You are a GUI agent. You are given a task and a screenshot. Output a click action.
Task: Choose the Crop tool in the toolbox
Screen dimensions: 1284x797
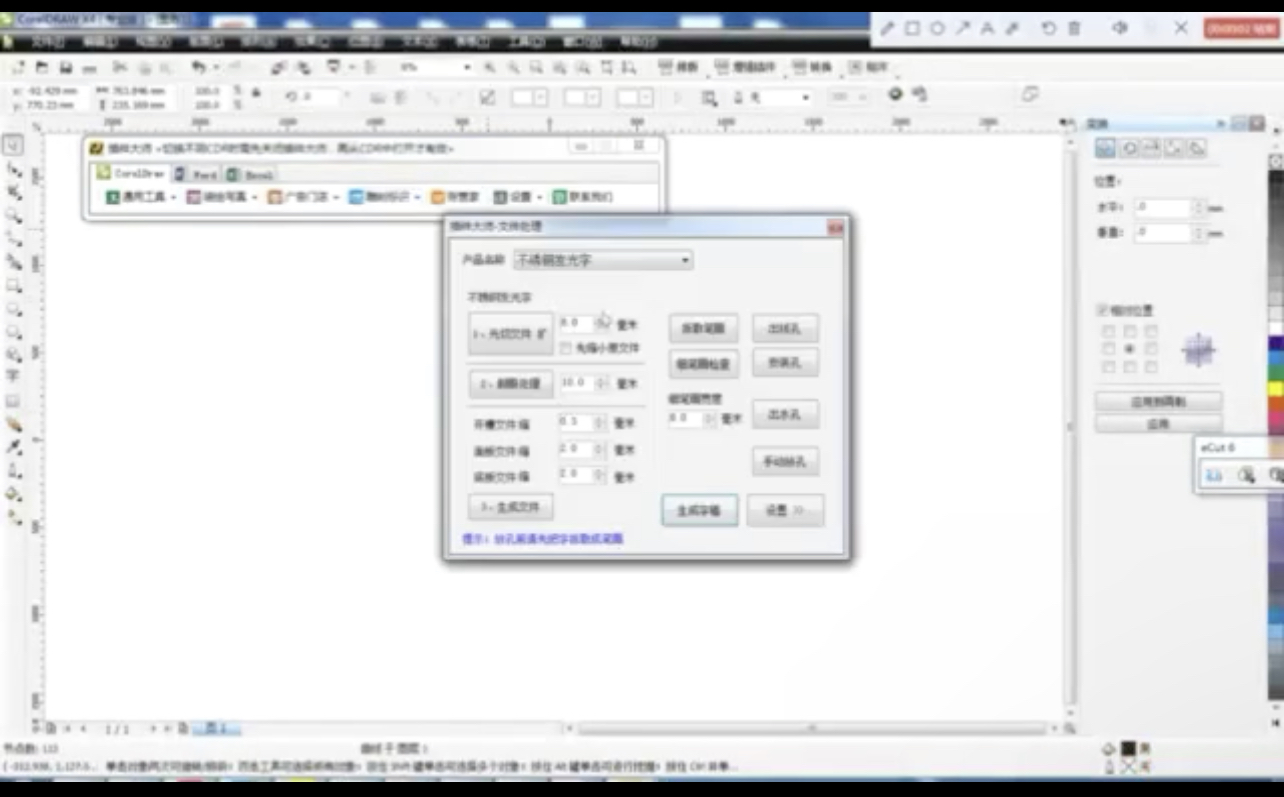coord(13,192)
